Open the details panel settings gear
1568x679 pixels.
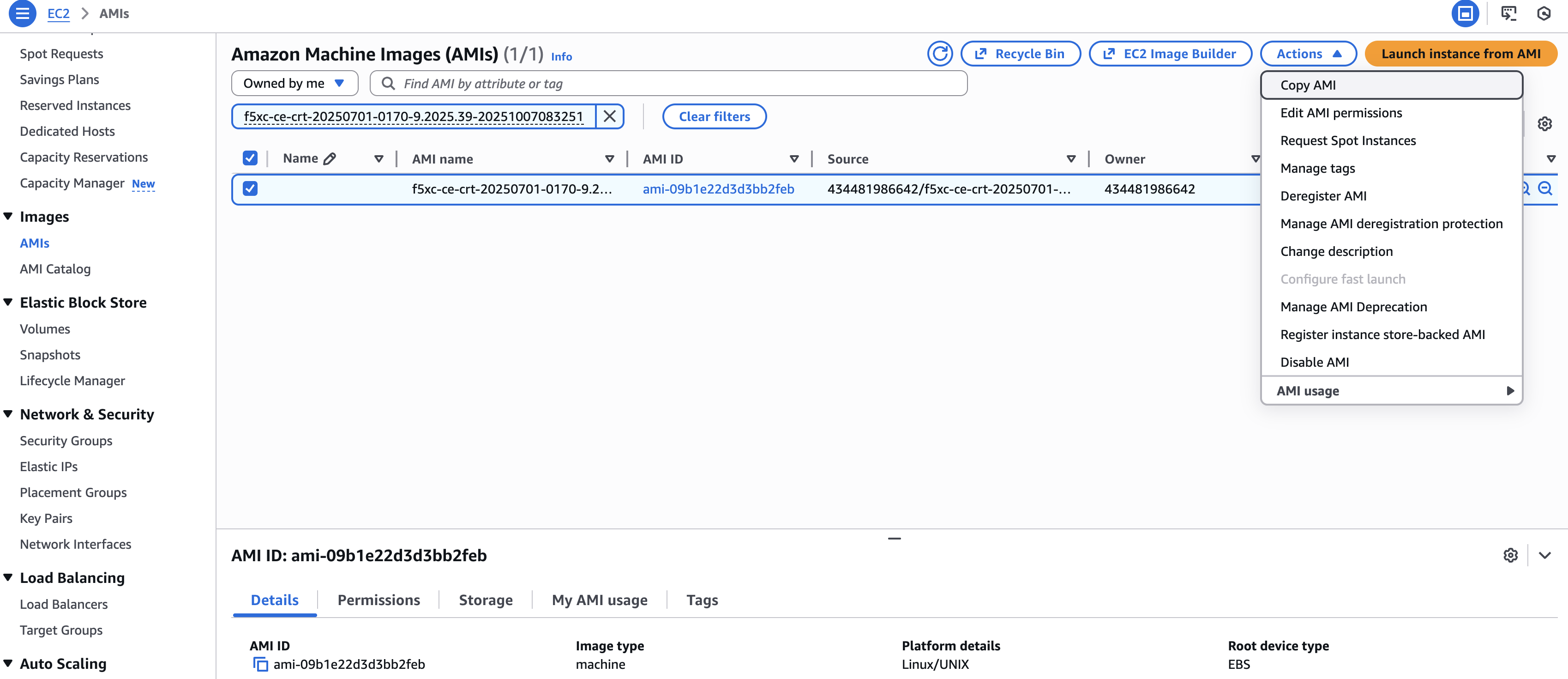point(1510,555)
